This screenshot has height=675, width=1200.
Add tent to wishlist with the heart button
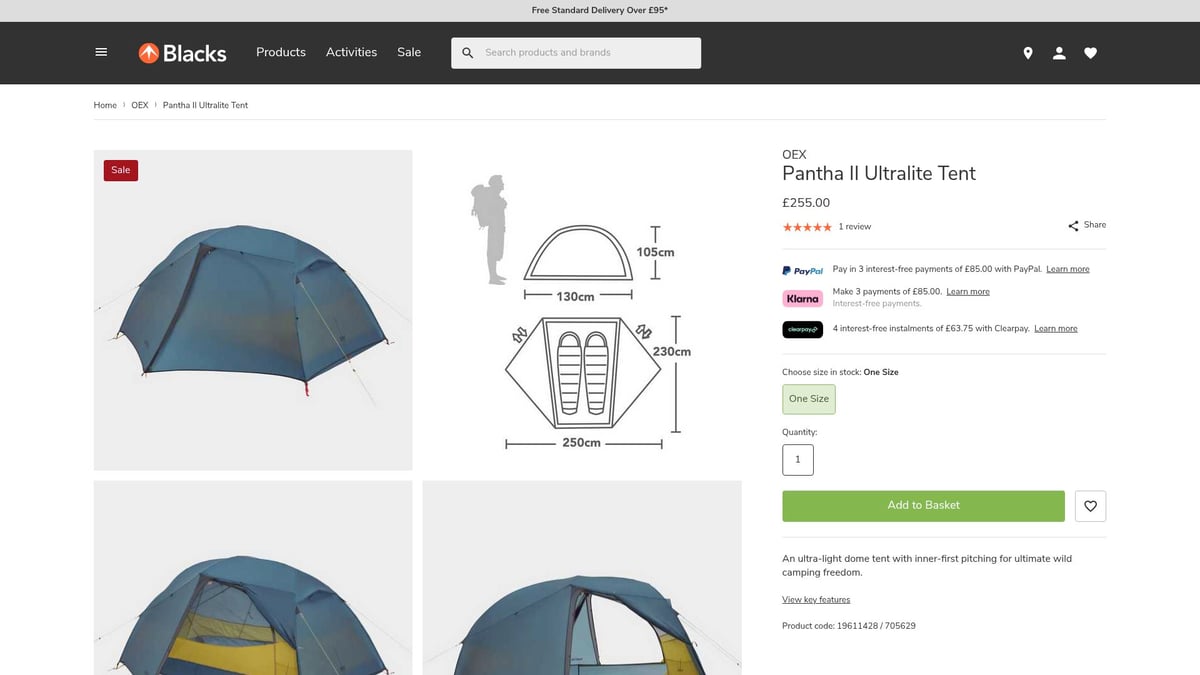pyautogui.click(x=1090, y=506)
